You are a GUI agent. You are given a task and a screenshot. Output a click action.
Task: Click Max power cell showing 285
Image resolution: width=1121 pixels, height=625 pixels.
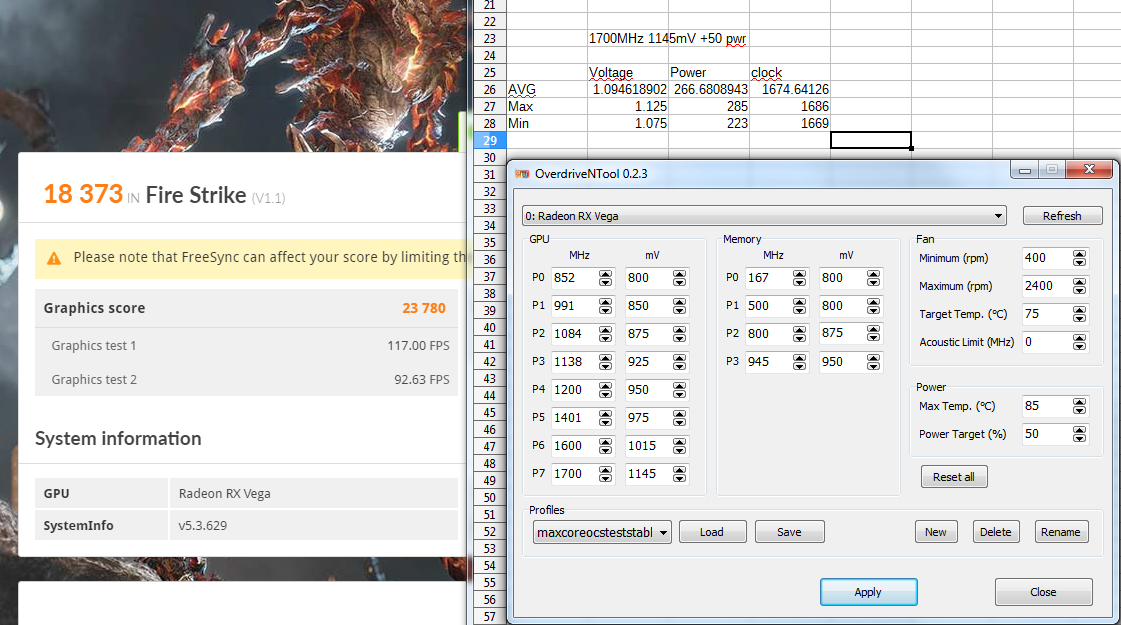click(709, 106)
